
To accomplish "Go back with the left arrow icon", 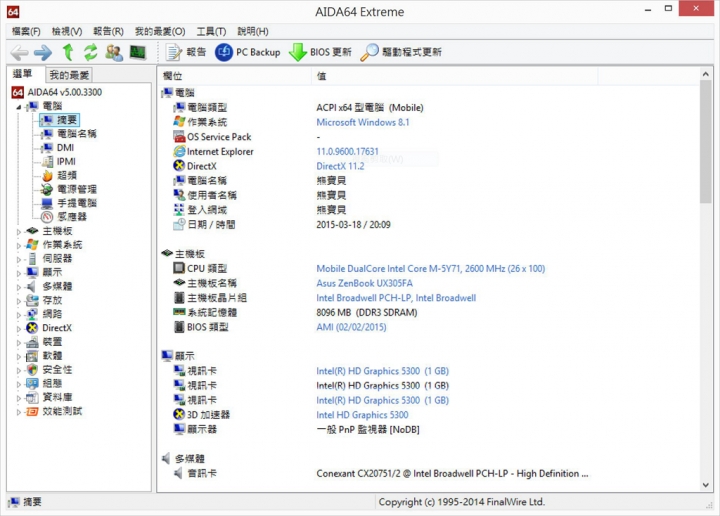I will (19, 53).
